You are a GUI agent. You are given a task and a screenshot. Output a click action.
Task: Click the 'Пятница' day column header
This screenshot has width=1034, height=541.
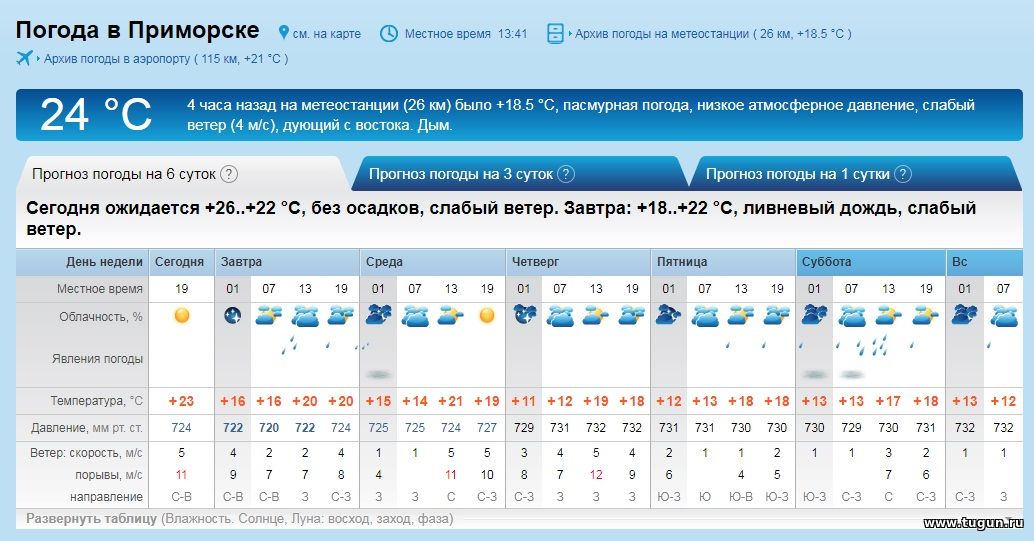[682, 262]
